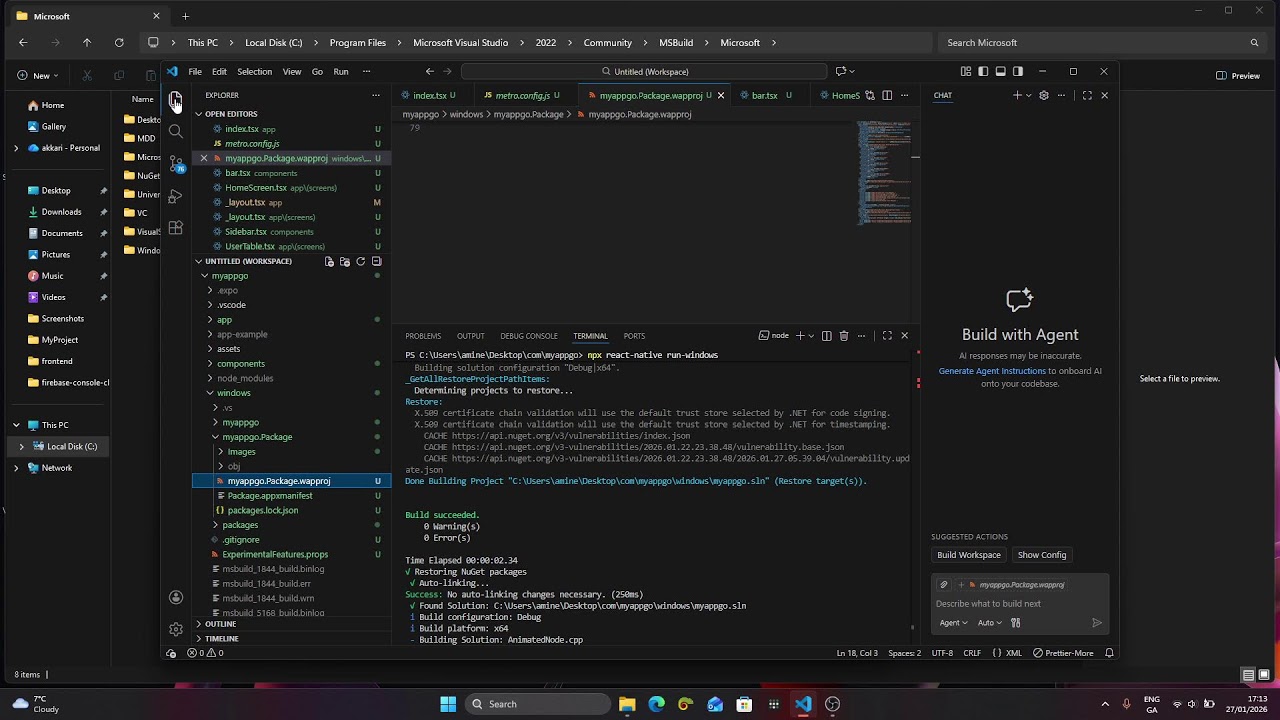1280x720 pixels.
Task: Click the XML language mode indicator
Action: 1008,653
